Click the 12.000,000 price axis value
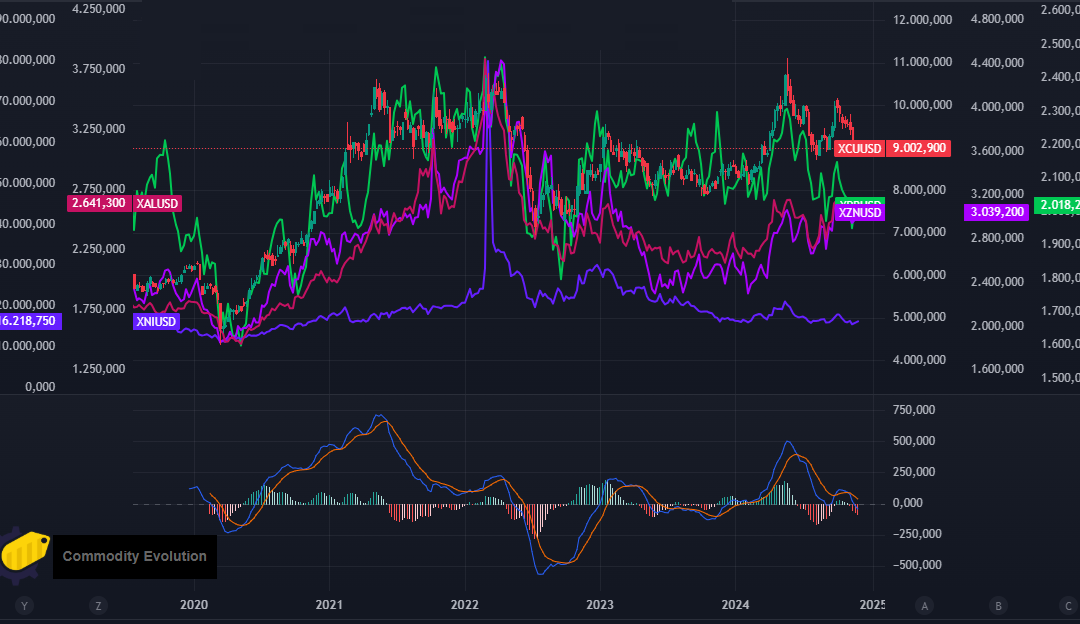 pyautogui.click(x=922, y=20)
